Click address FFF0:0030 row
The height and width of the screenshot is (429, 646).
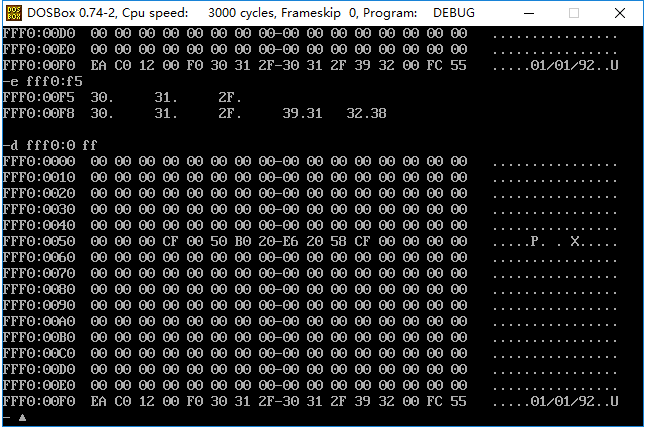click(39, 210)
